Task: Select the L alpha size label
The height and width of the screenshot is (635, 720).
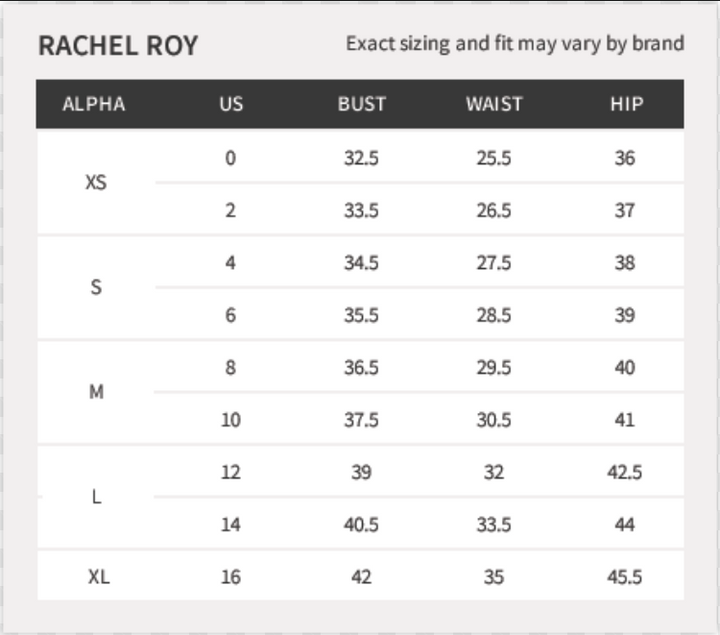Action: coord(96,497)
